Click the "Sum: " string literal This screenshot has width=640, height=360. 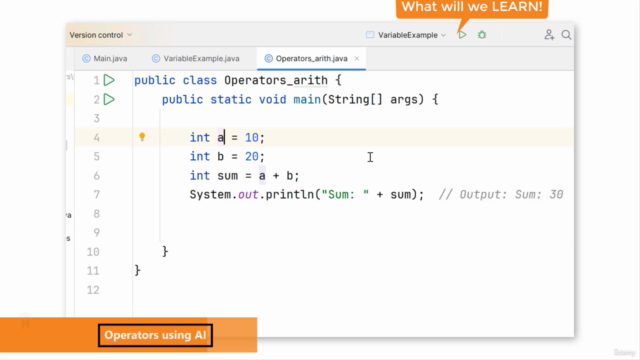pos(345,194)
